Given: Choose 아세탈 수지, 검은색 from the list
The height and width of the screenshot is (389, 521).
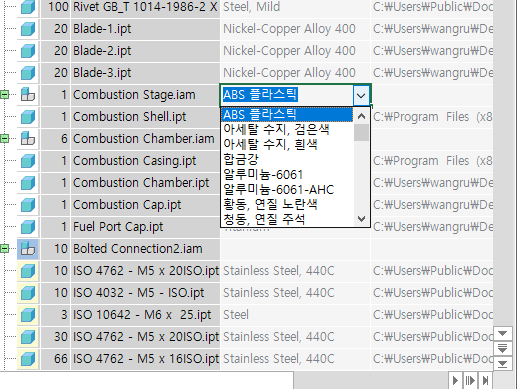Looking at the screenshot, I should pos(287,129).
